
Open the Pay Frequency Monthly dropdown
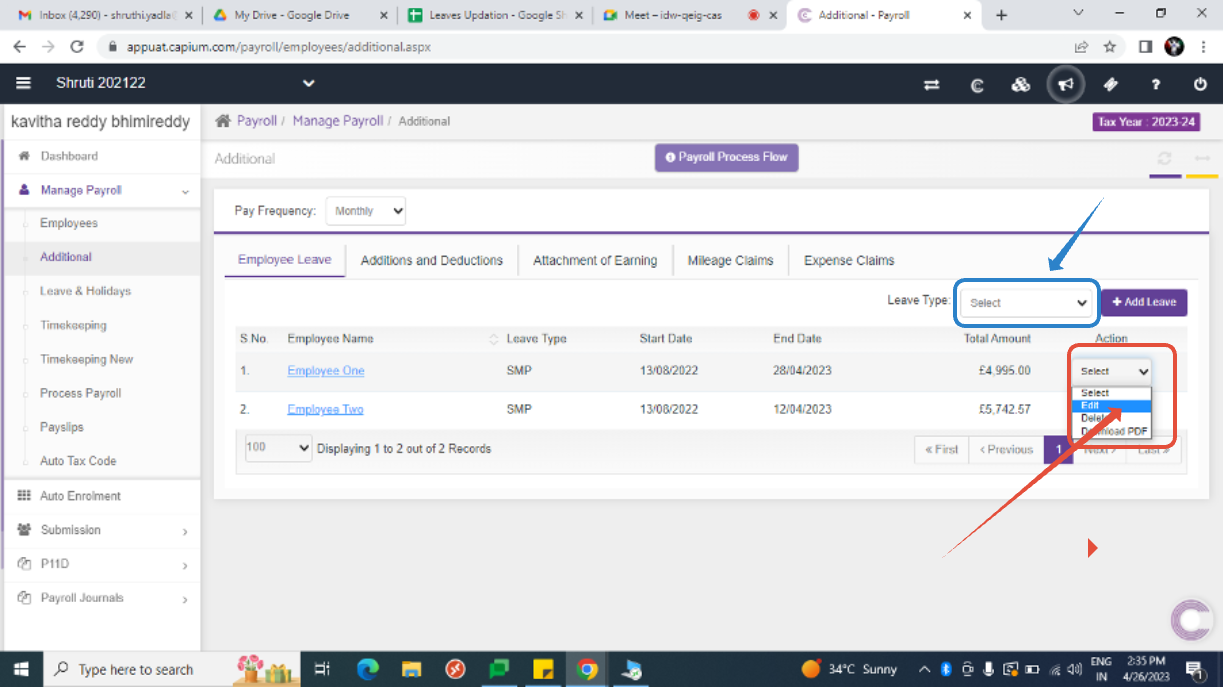tap(366, 211)
